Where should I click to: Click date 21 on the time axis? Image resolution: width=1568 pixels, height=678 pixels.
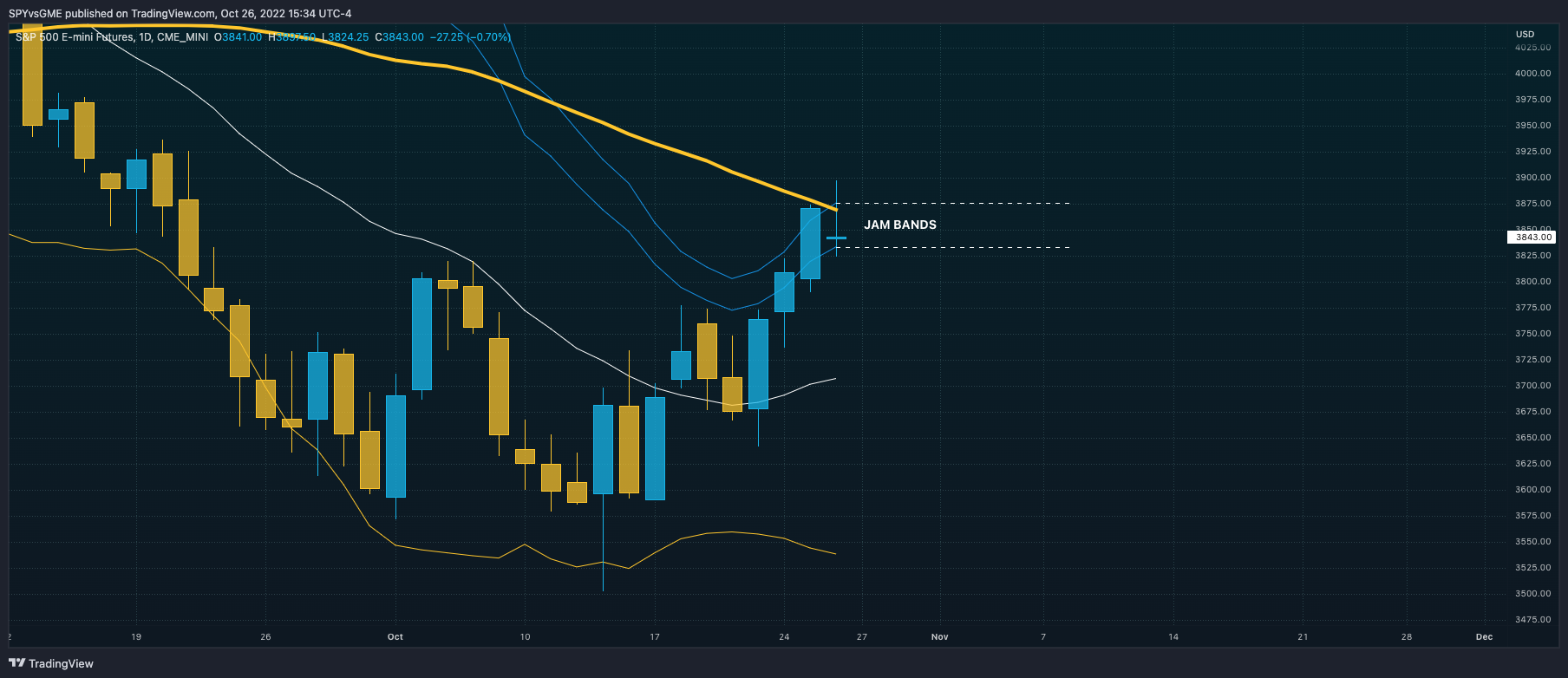[1303, 637]
